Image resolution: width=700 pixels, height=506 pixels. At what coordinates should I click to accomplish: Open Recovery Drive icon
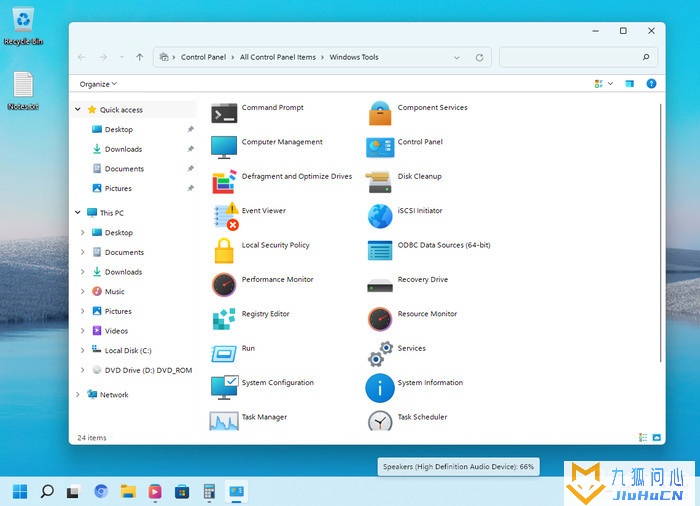click(x=380, y=285)
